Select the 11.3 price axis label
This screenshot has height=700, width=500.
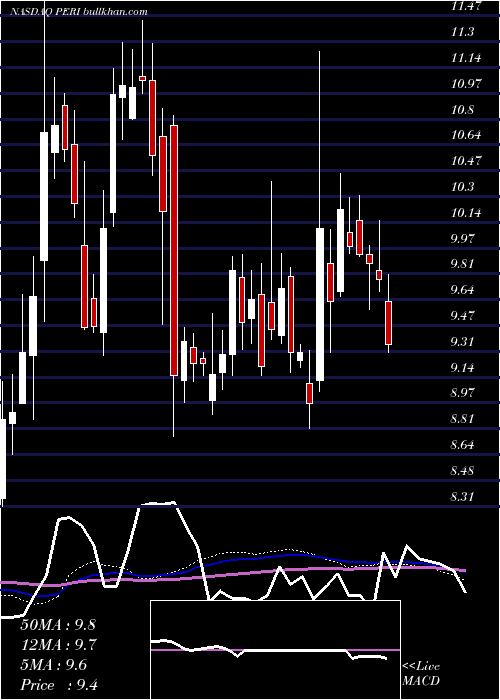(462, 32)
